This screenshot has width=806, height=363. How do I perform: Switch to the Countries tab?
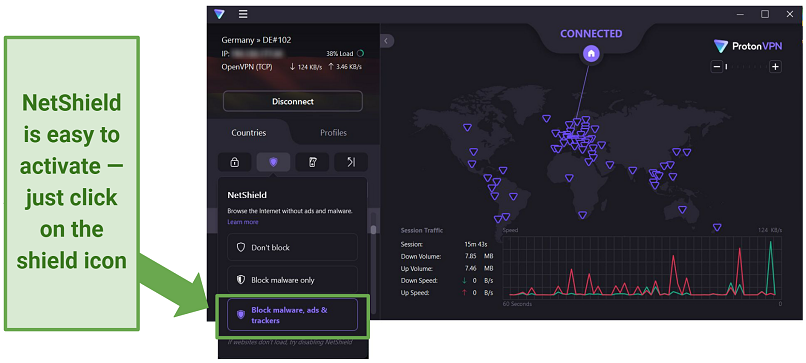(249, 133)
